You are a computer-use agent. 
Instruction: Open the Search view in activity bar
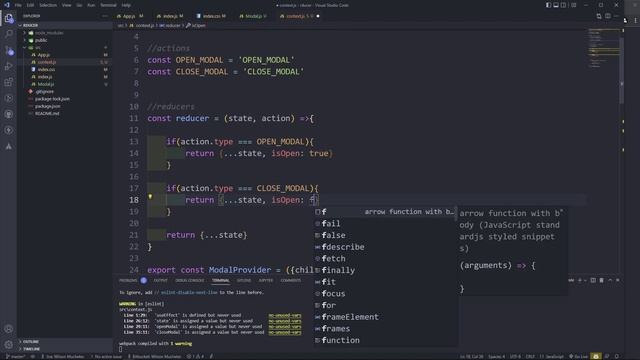click(x=9, y=34)
